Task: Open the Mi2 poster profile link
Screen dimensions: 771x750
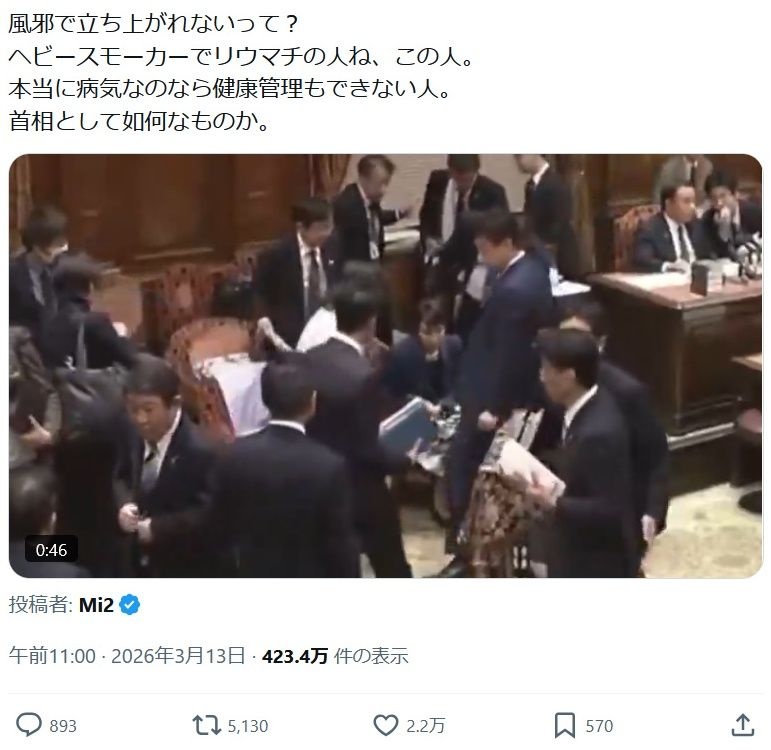Action: 96,604
